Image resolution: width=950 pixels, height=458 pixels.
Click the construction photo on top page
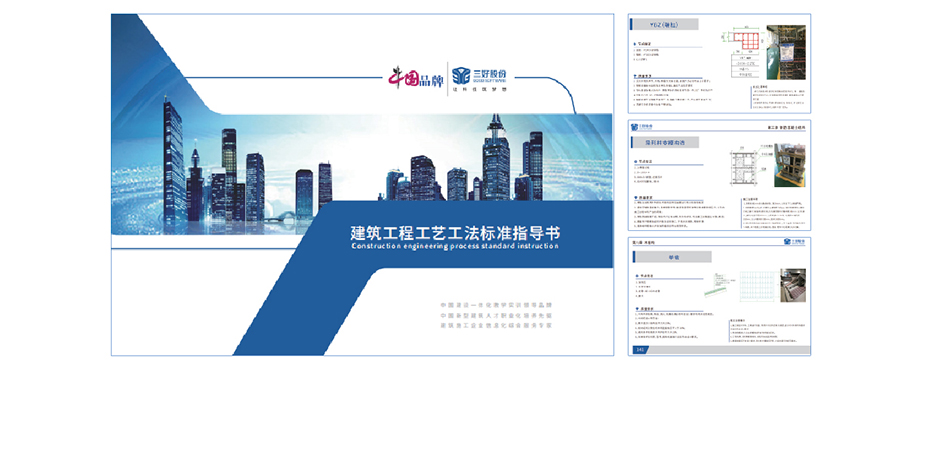786,50
